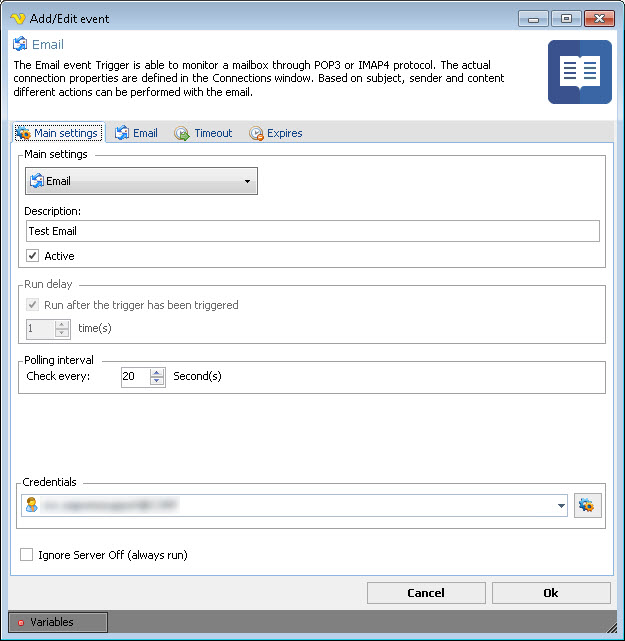Click the blue book help icon
This screenshot has width=625, height=641.
click(x=579, y=72)
